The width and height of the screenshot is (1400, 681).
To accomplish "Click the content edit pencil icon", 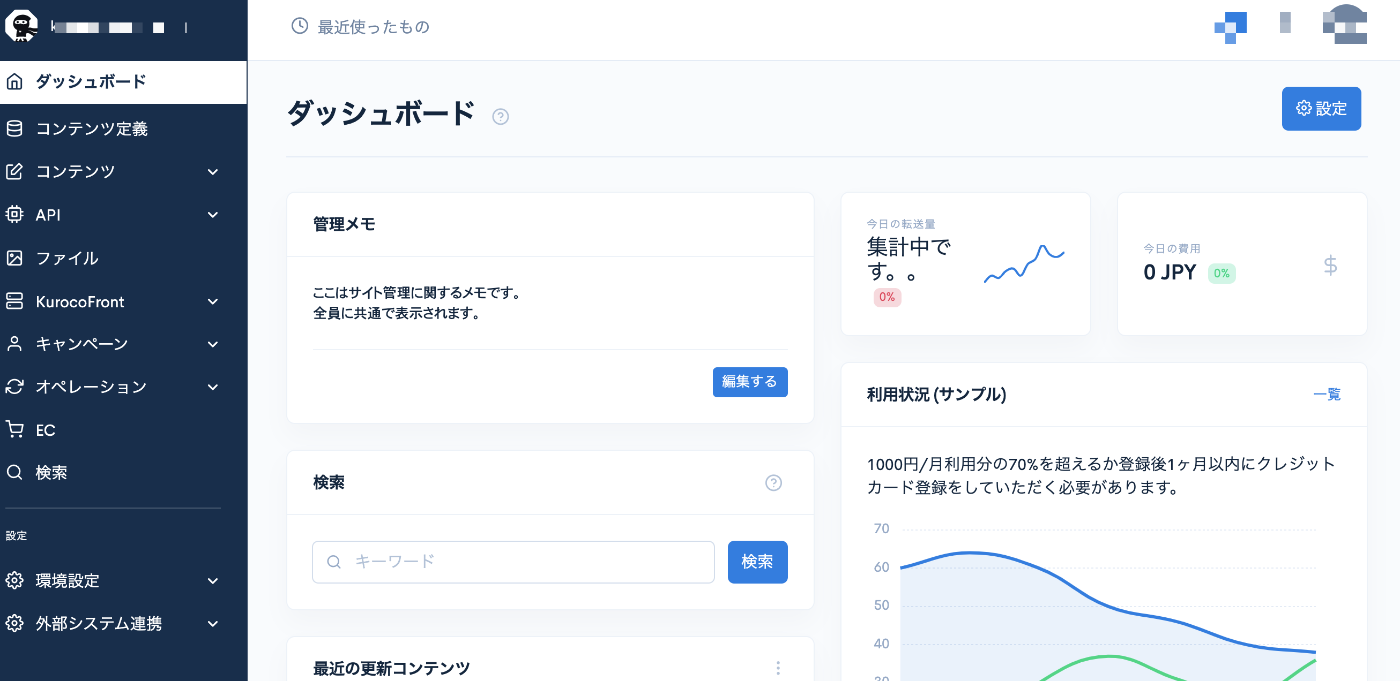I will click(x=14, y=171).
